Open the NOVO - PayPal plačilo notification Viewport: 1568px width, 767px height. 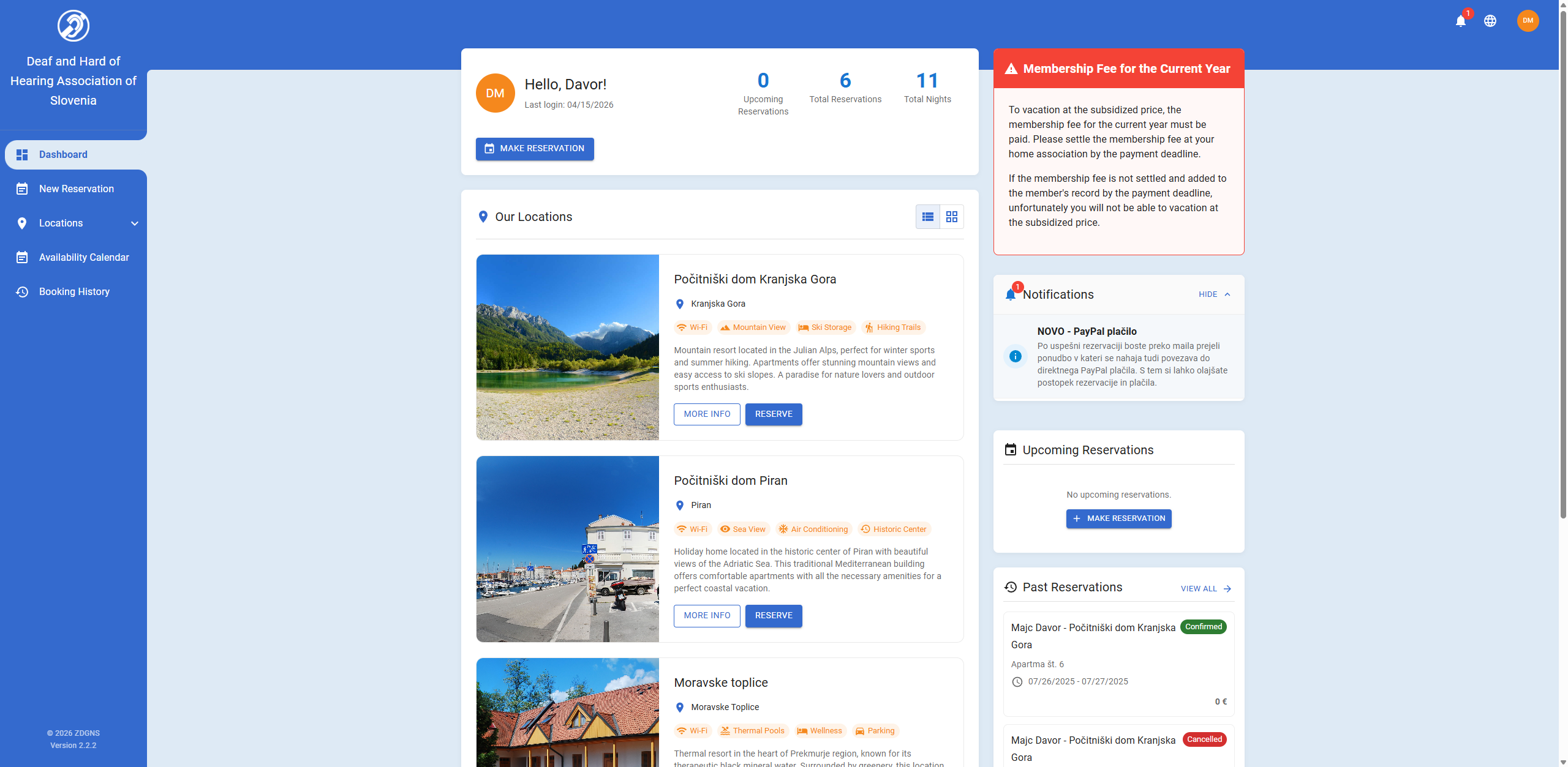click(1119, 357)
